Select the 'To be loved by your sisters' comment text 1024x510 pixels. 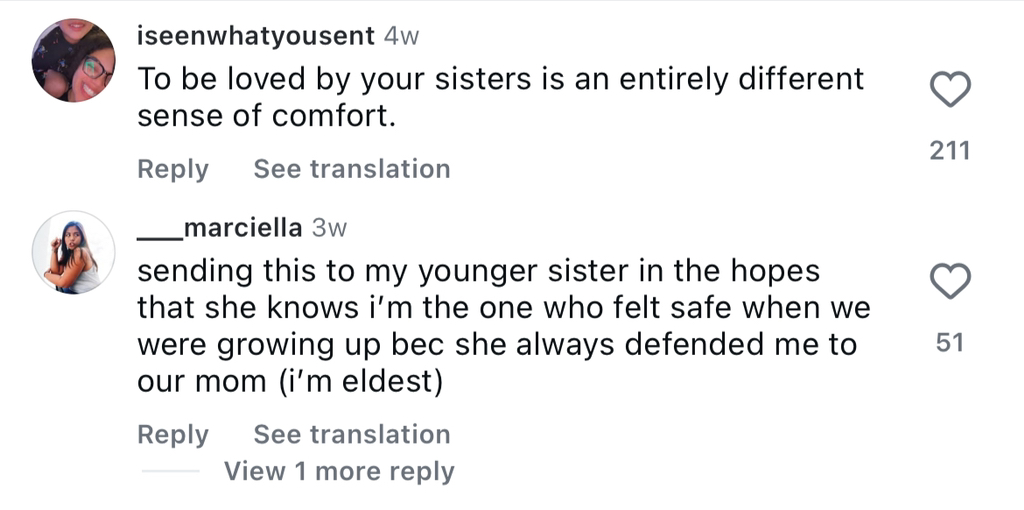(500, 79)
